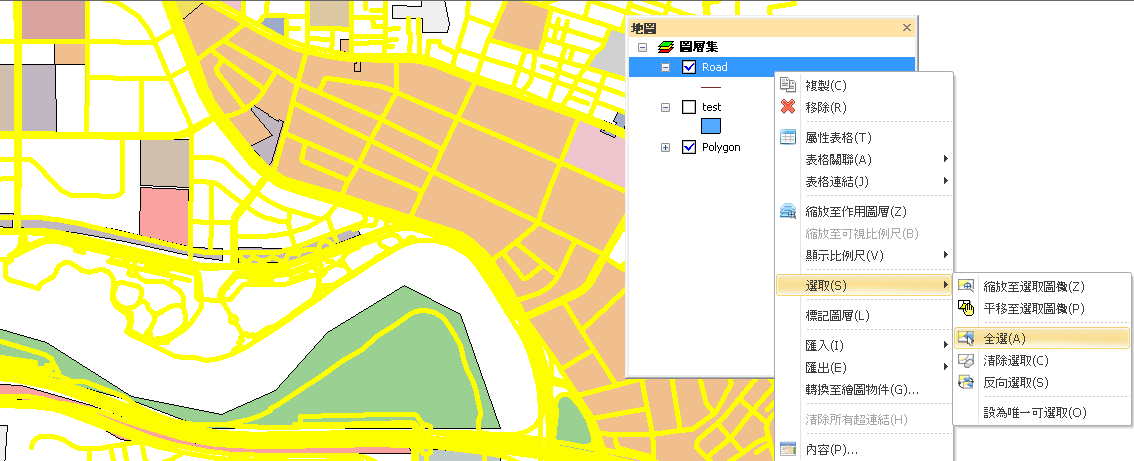
Task: Choose 設為唯一可選取(O) in submenu
Action: (x=1041, y=413)
